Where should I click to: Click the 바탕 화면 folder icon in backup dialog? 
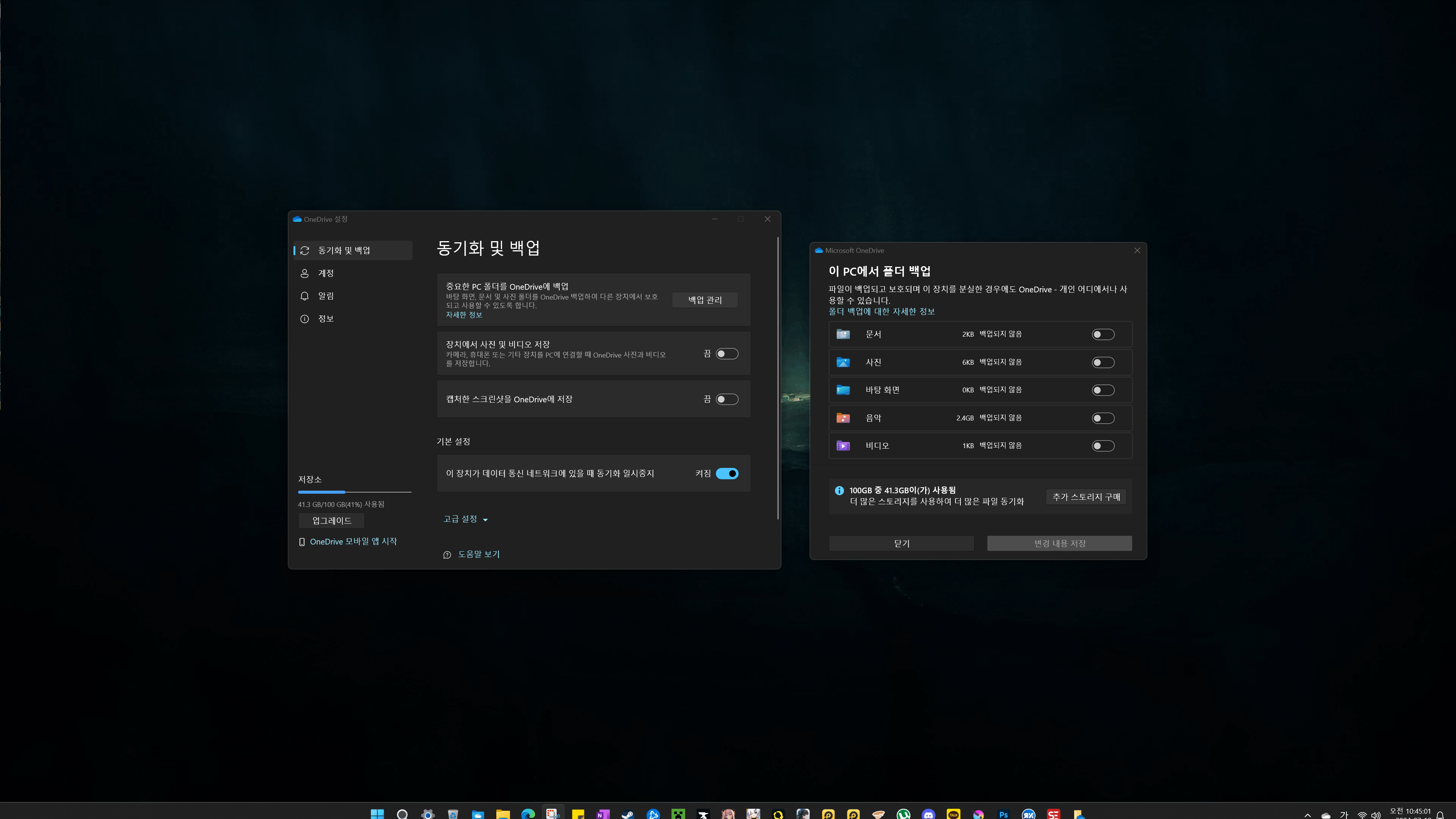843,390
